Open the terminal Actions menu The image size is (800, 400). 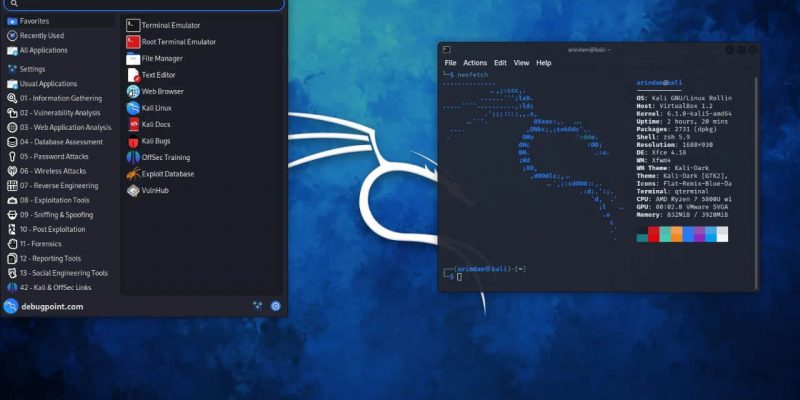[475, 63]
